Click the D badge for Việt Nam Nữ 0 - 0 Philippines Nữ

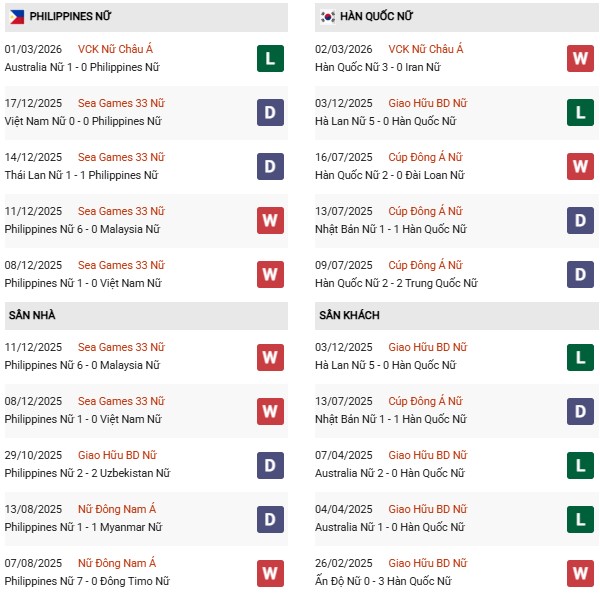[x=270, y=113]
